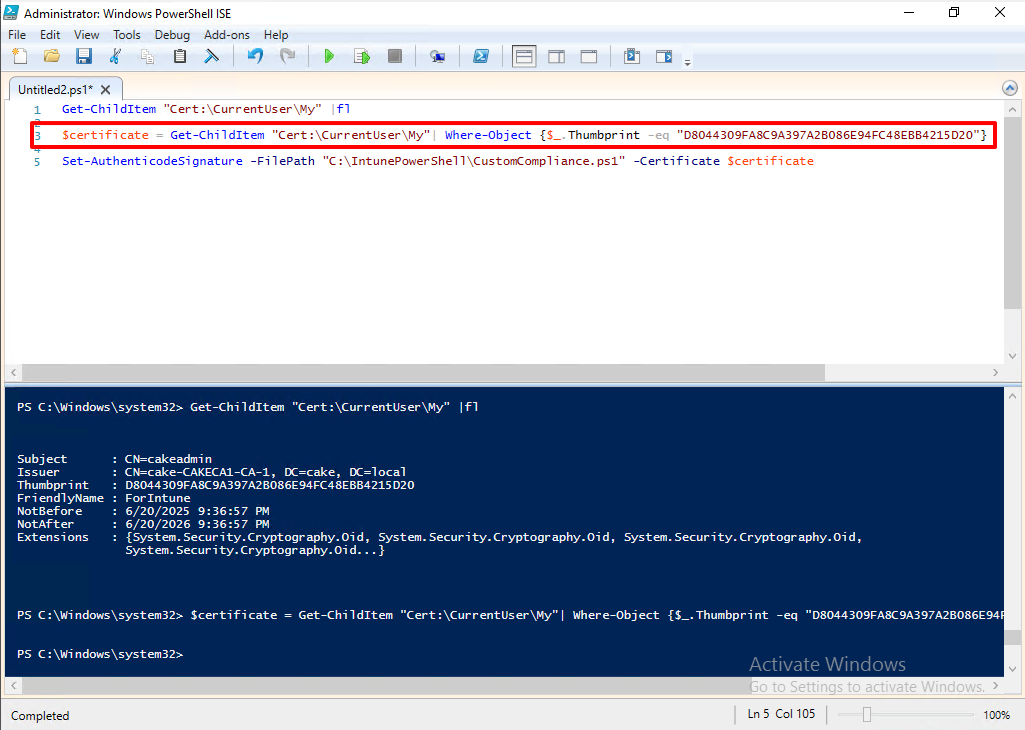Copy selection with the Copy icon

[x=148, y=56]
